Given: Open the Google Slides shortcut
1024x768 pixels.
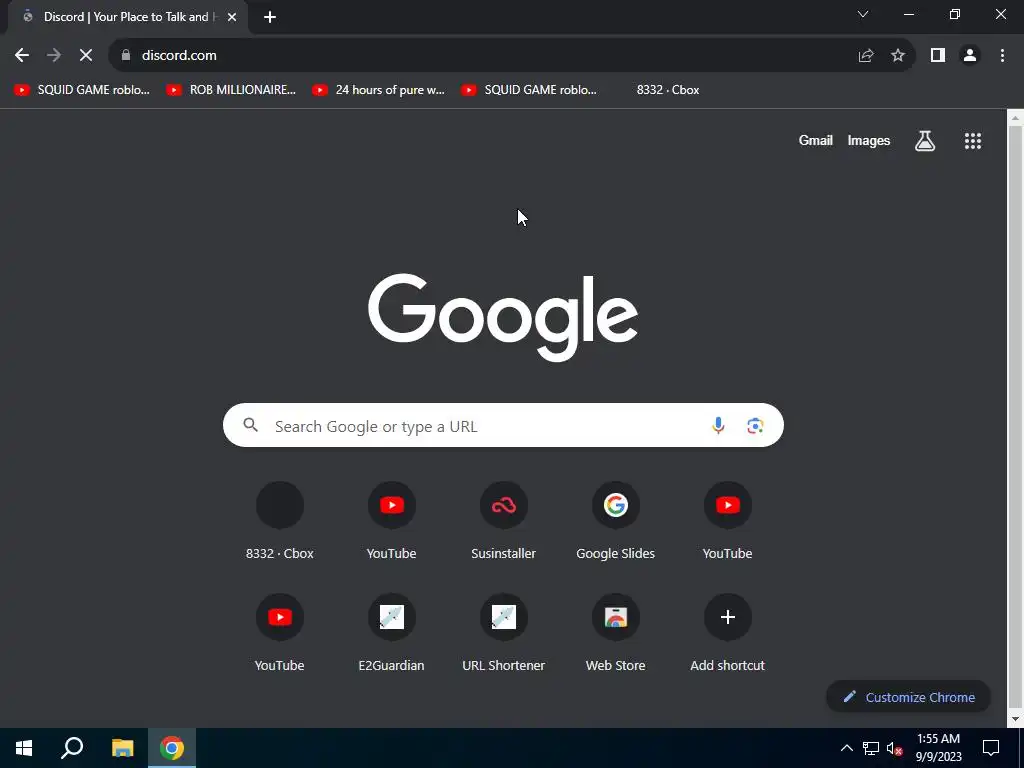Looking at the screenshot, I should pyautogui.click(x=615, y=521).
